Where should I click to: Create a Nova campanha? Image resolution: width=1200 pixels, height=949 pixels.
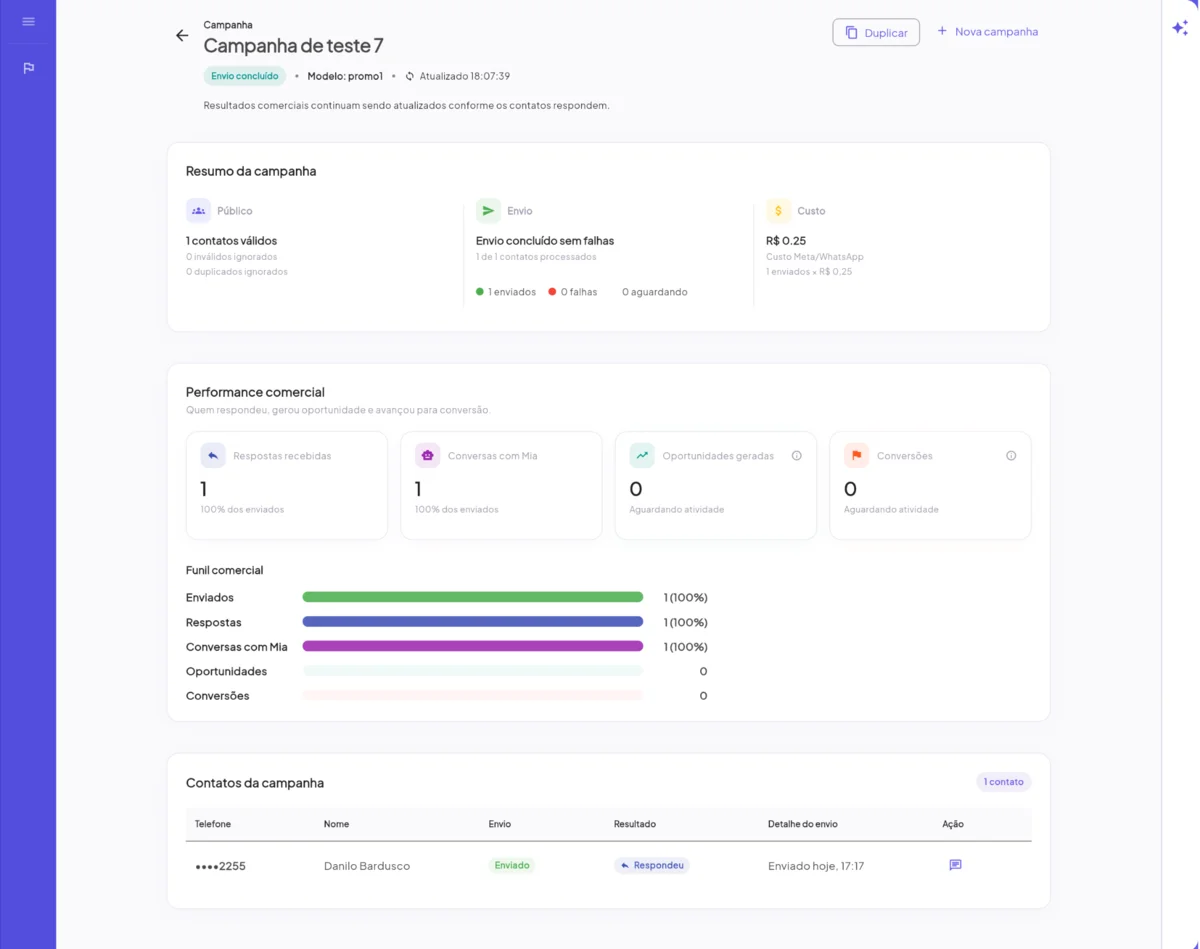point(987,32)
